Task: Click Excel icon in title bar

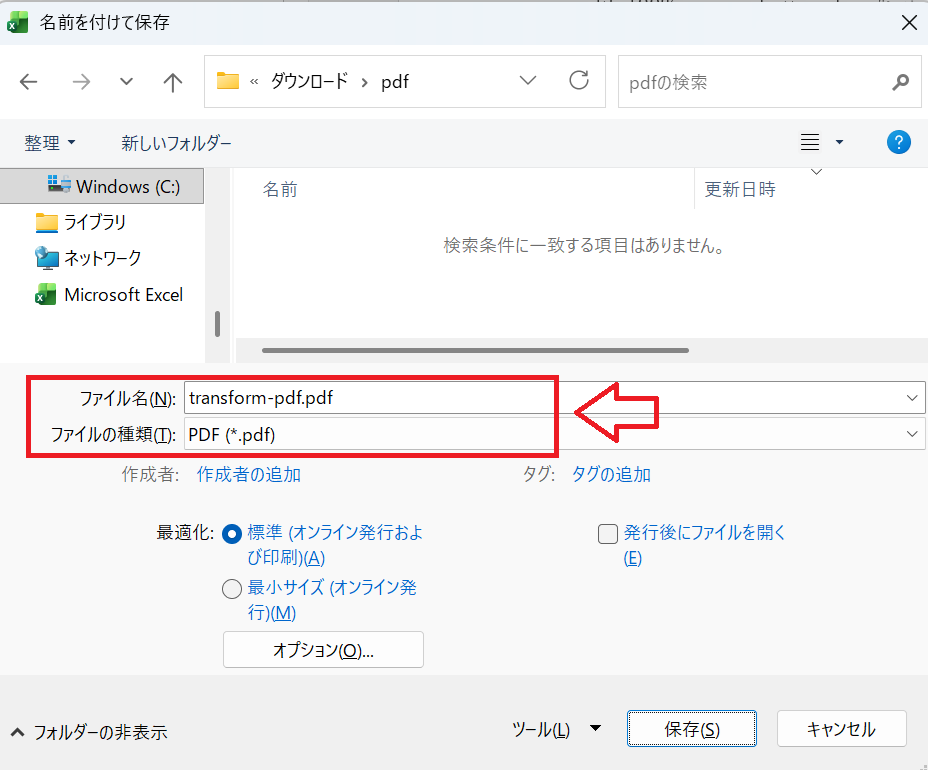Action: [18, 22]
